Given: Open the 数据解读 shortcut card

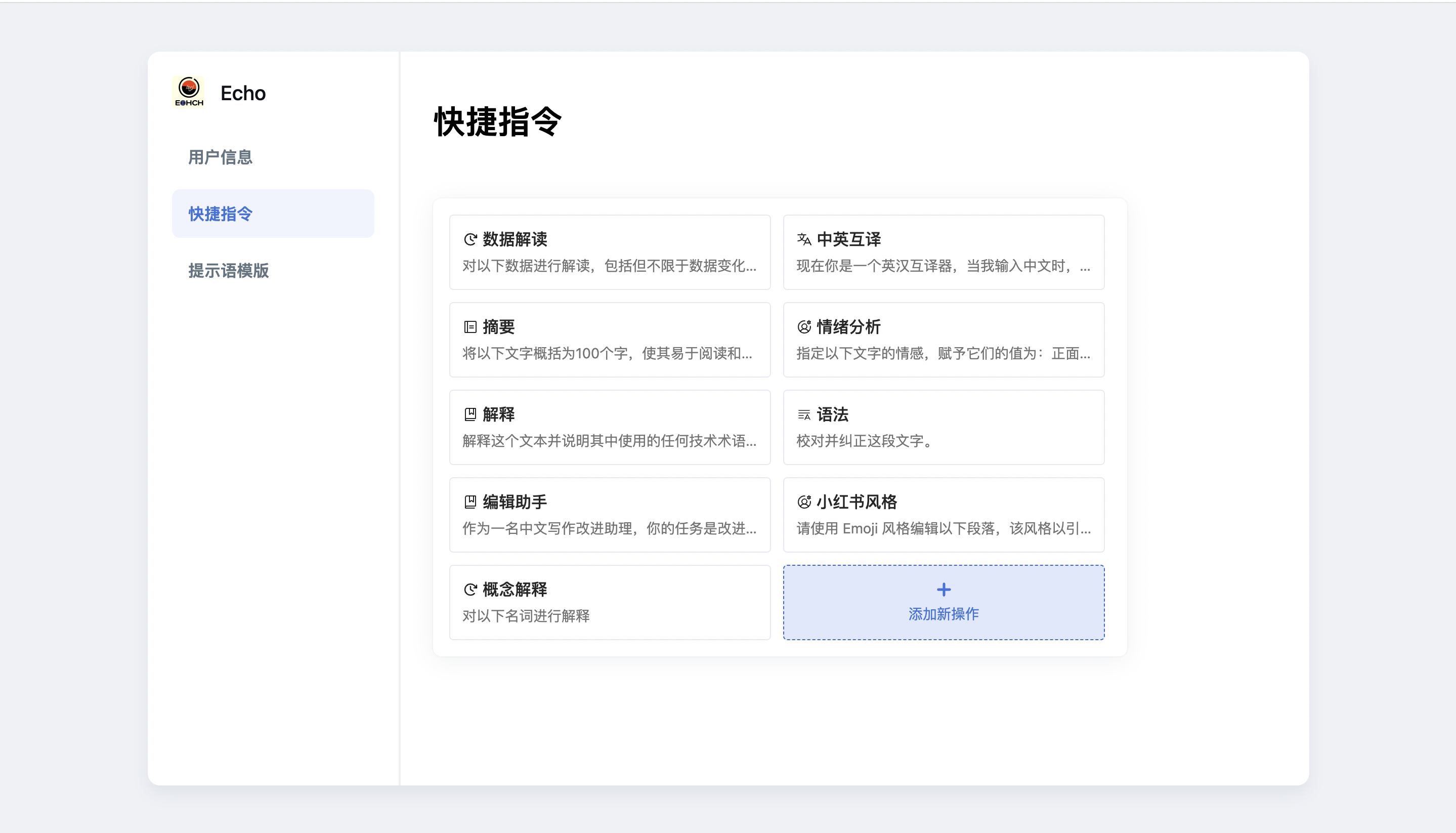Looking at the screenshot, I should 610,253.
